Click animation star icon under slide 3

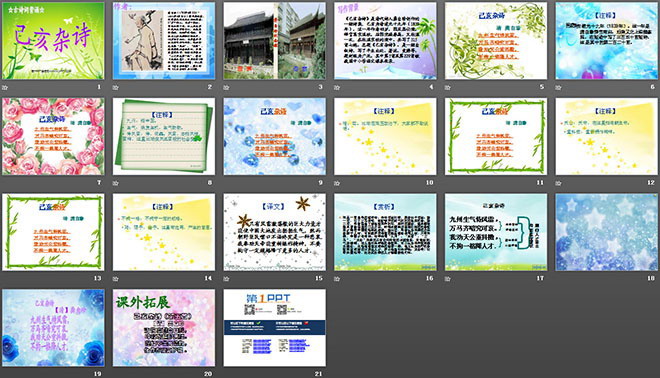coord(226,87)
